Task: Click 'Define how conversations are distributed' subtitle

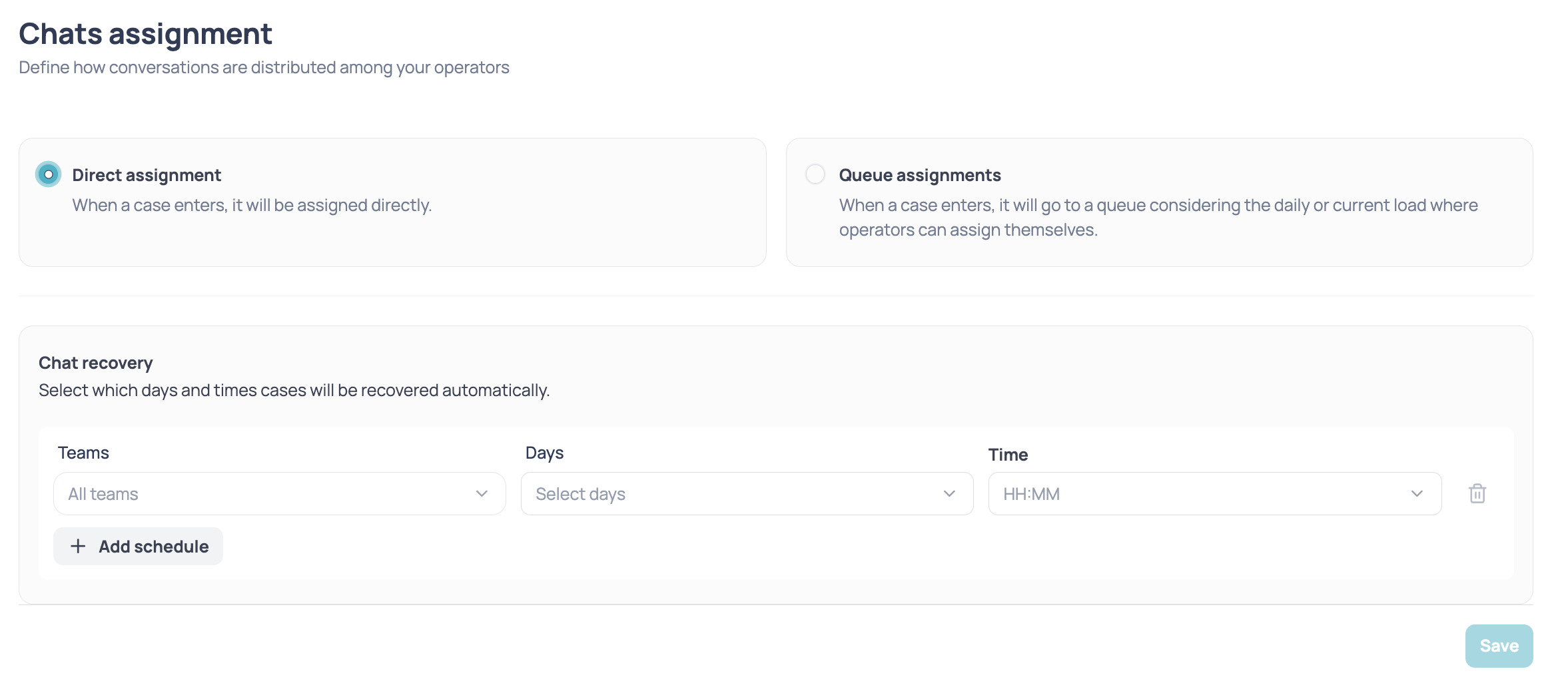Action: click(264, 67)
